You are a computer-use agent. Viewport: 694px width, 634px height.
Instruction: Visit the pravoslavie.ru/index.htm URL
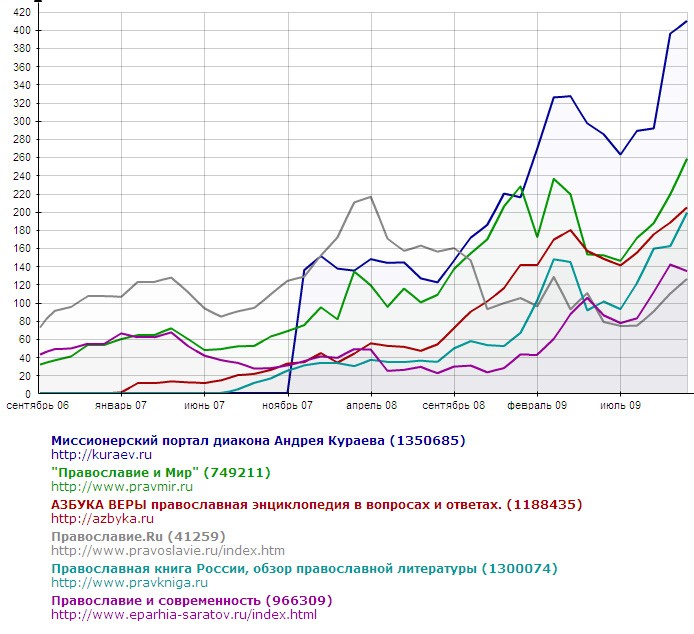(x=167, y=550)
